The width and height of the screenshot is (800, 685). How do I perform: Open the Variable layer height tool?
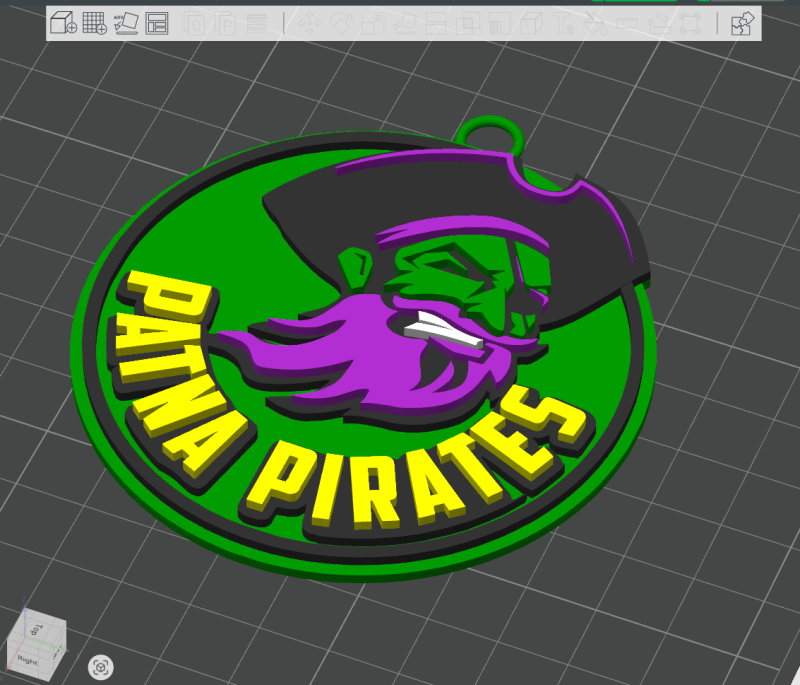pos(257,23)
